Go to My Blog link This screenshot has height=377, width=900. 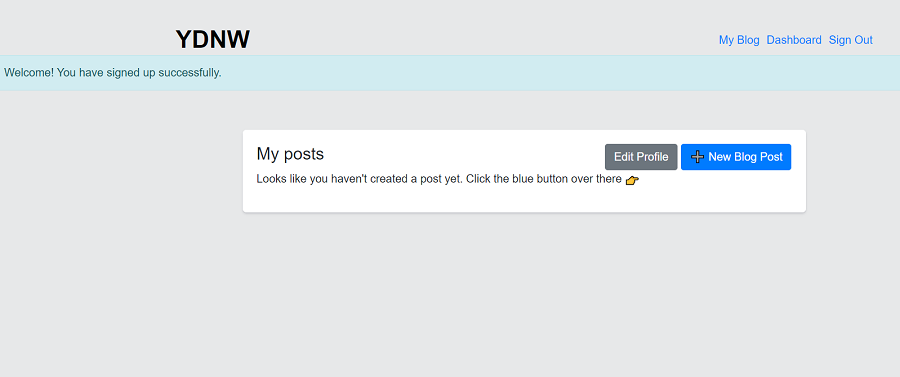pos(739,40)
